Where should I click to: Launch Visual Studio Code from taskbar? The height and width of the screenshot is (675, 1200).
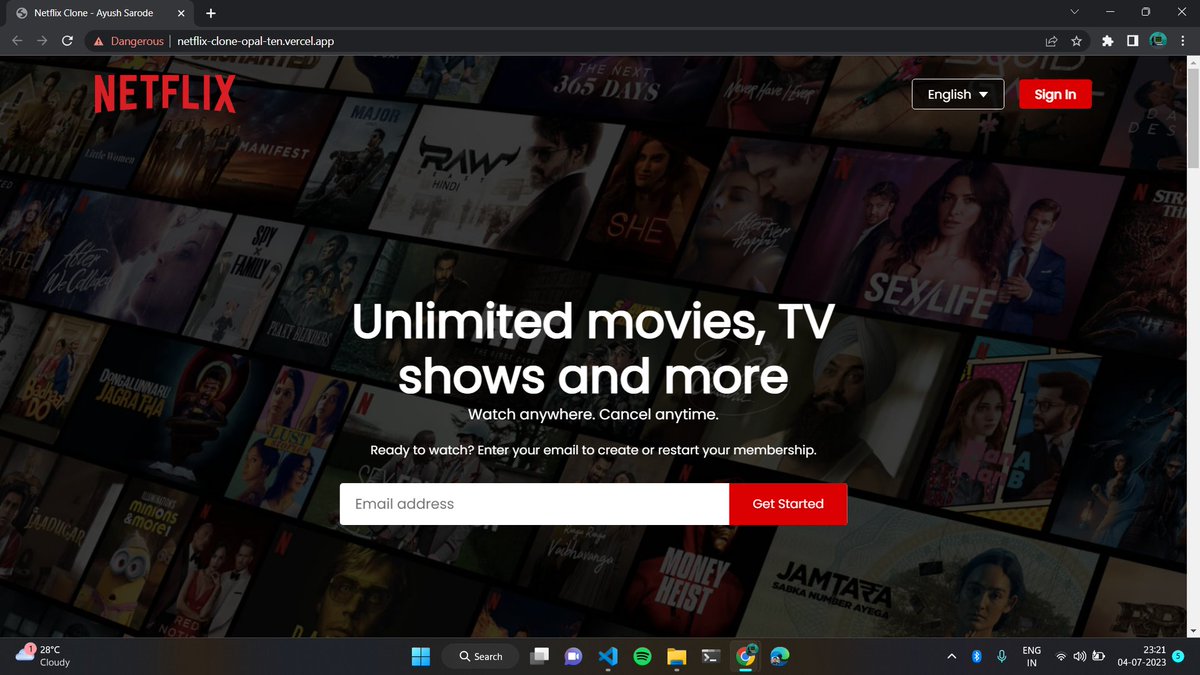click(x=608, y=656)
